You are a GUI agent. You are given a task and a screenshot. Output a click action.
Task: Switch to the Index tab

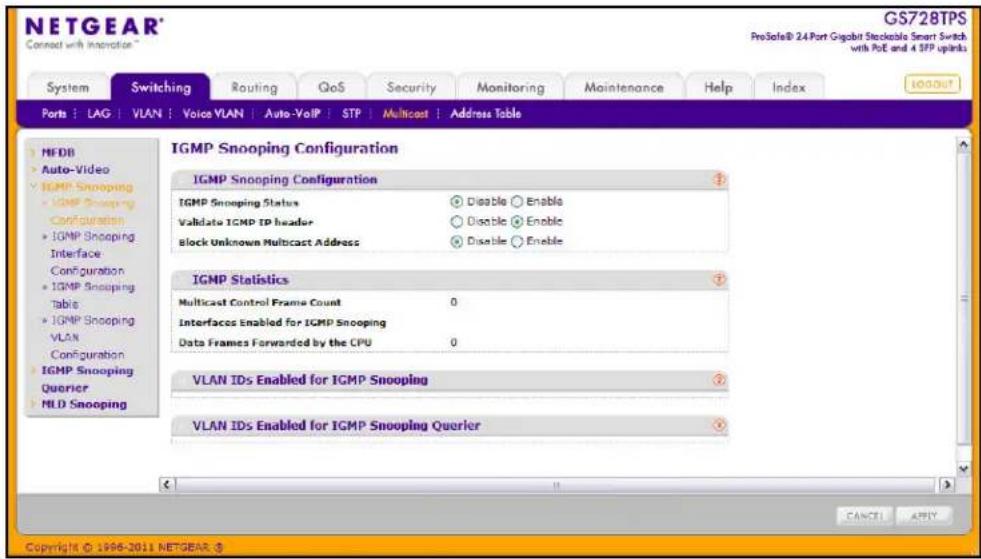pos(788,88)
